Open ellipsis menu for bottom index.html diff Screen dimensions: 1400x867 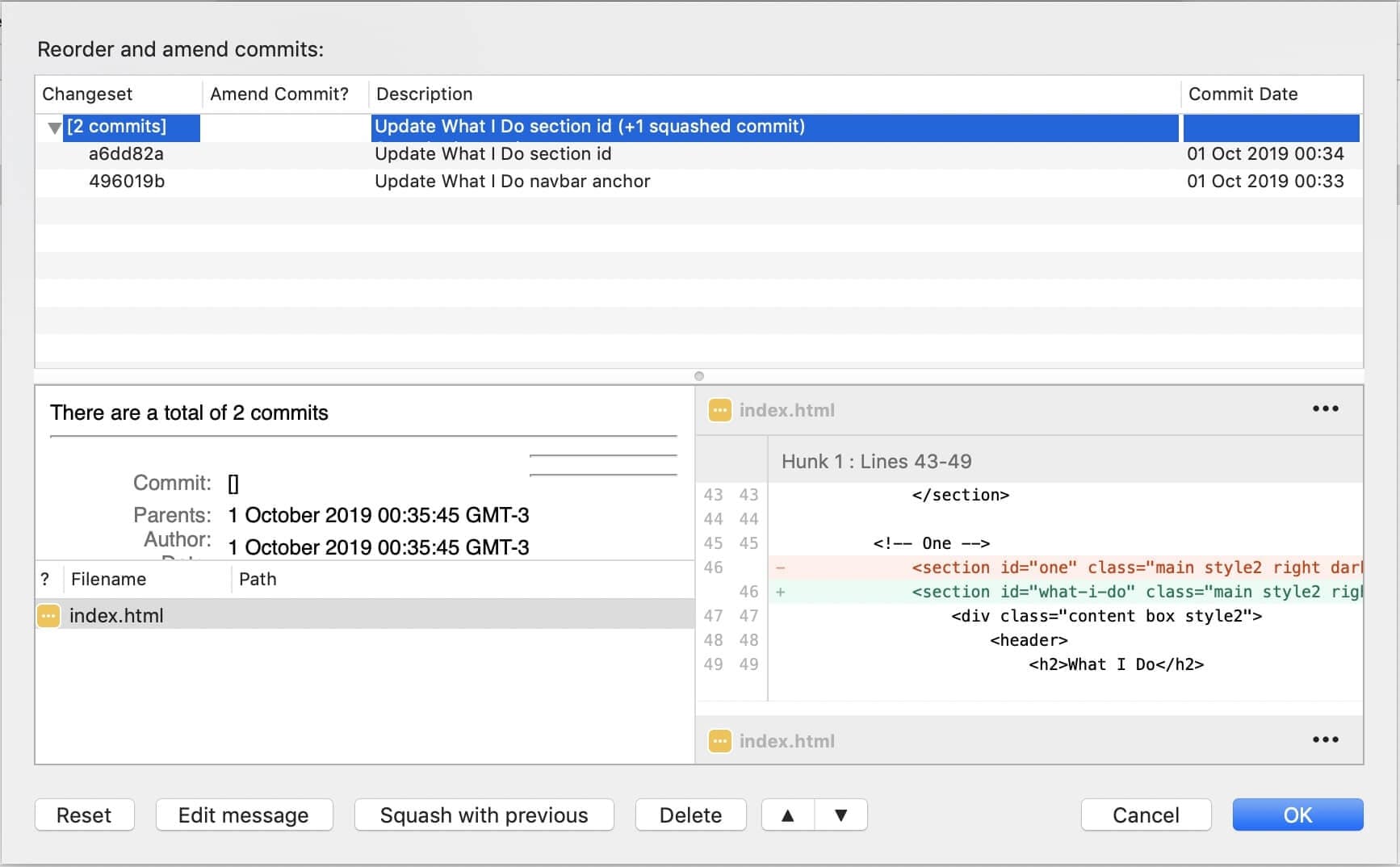click(1325, 739)
